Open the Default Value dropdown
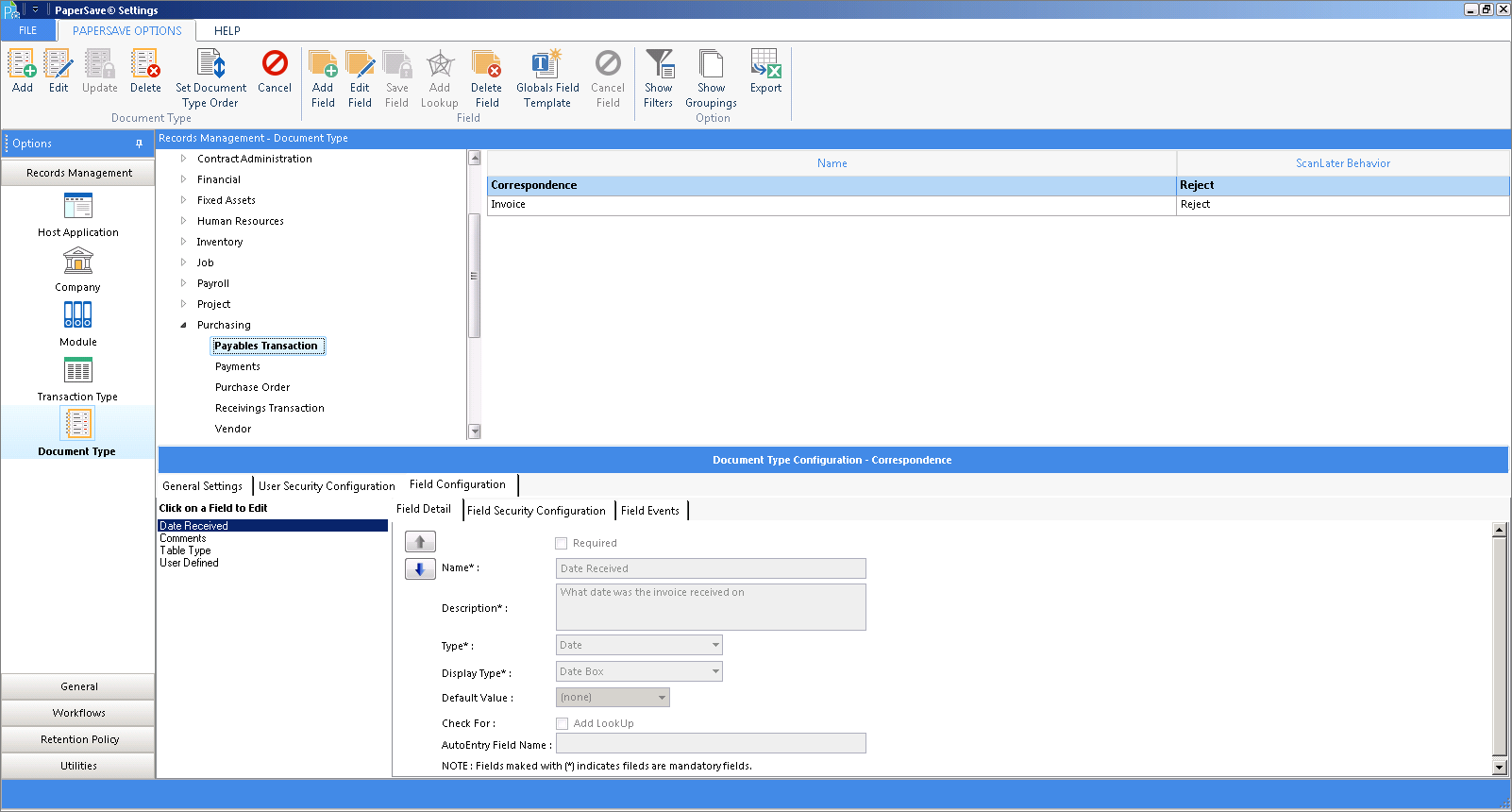Screen dimensions: 1512x812 point(663,698)
